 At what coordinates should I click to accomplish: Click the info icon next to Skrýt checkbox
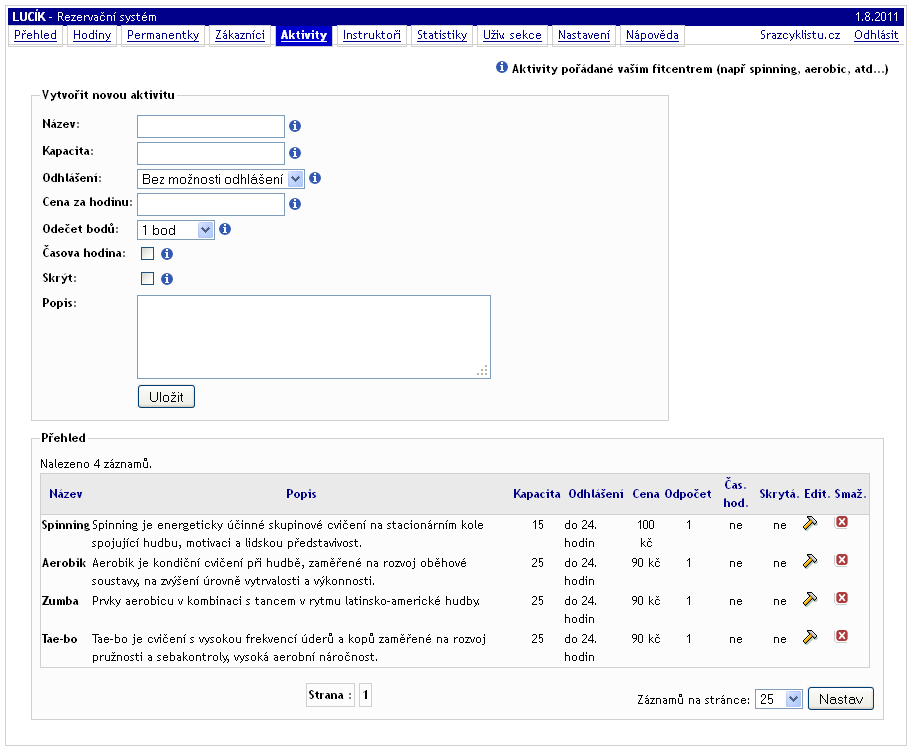coord(167,279)
